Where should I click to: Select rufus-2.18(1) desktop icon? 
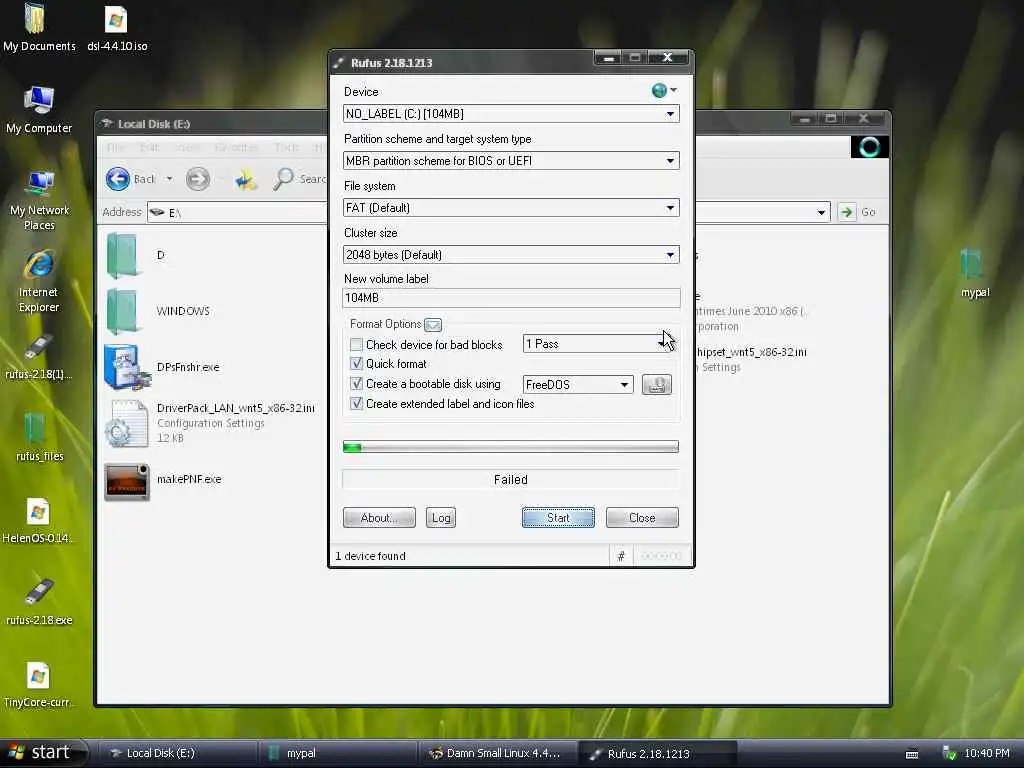tap(39, 357)
